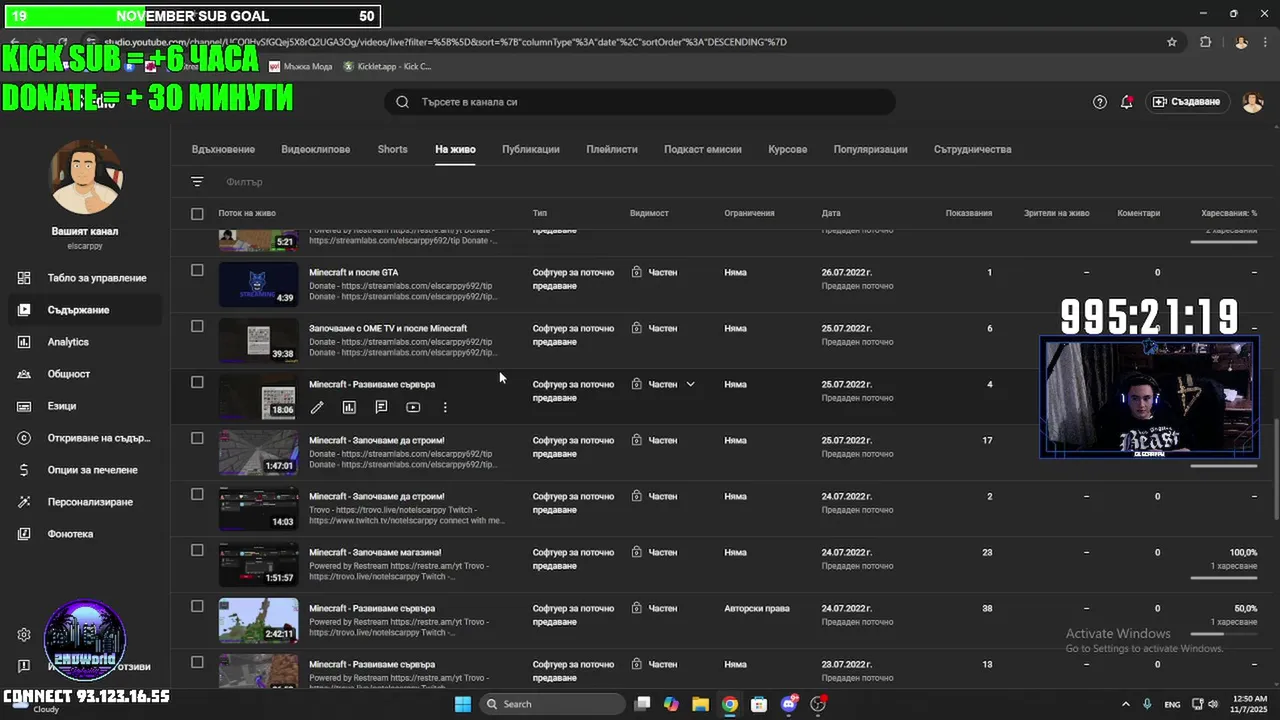The height and width of the screenshot is (720, 1280).
Task: Switch to the Публикации tab
Action: coord(531,149)
